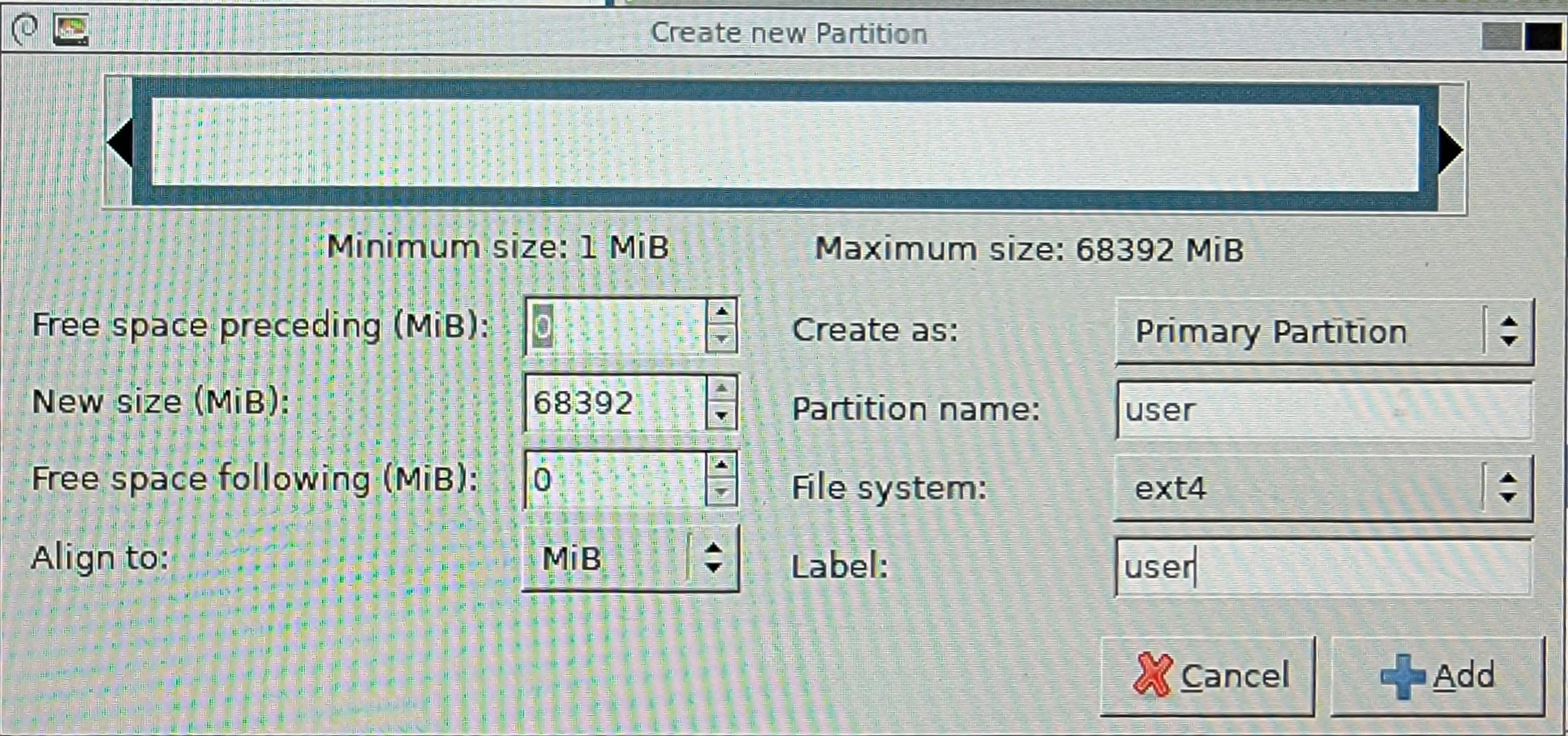
Task: Click the GParted app icon in title bar
Action: [x=71, y=30]
